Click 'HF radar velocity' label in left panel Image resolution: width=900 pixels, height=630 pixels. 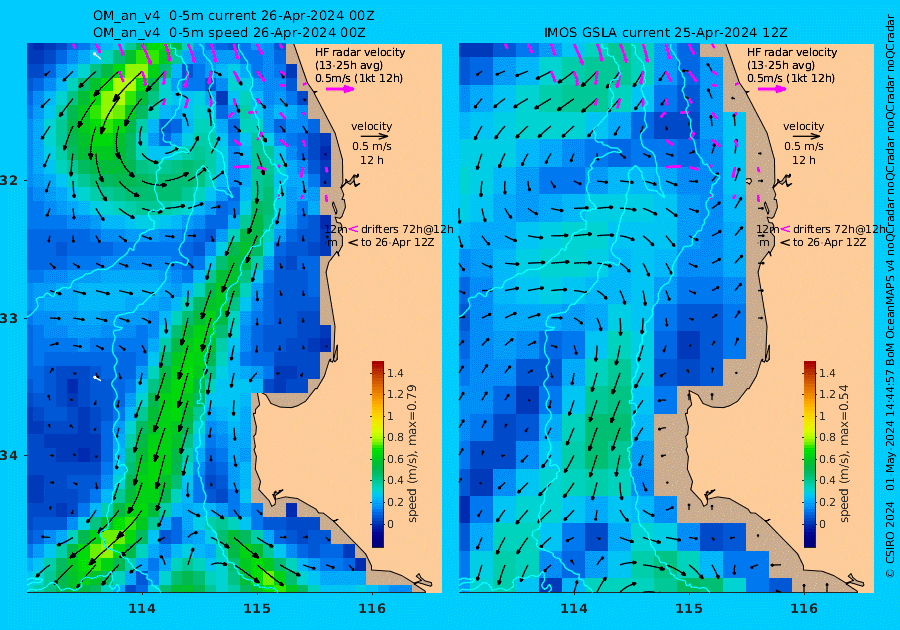(x=360, y=52)
